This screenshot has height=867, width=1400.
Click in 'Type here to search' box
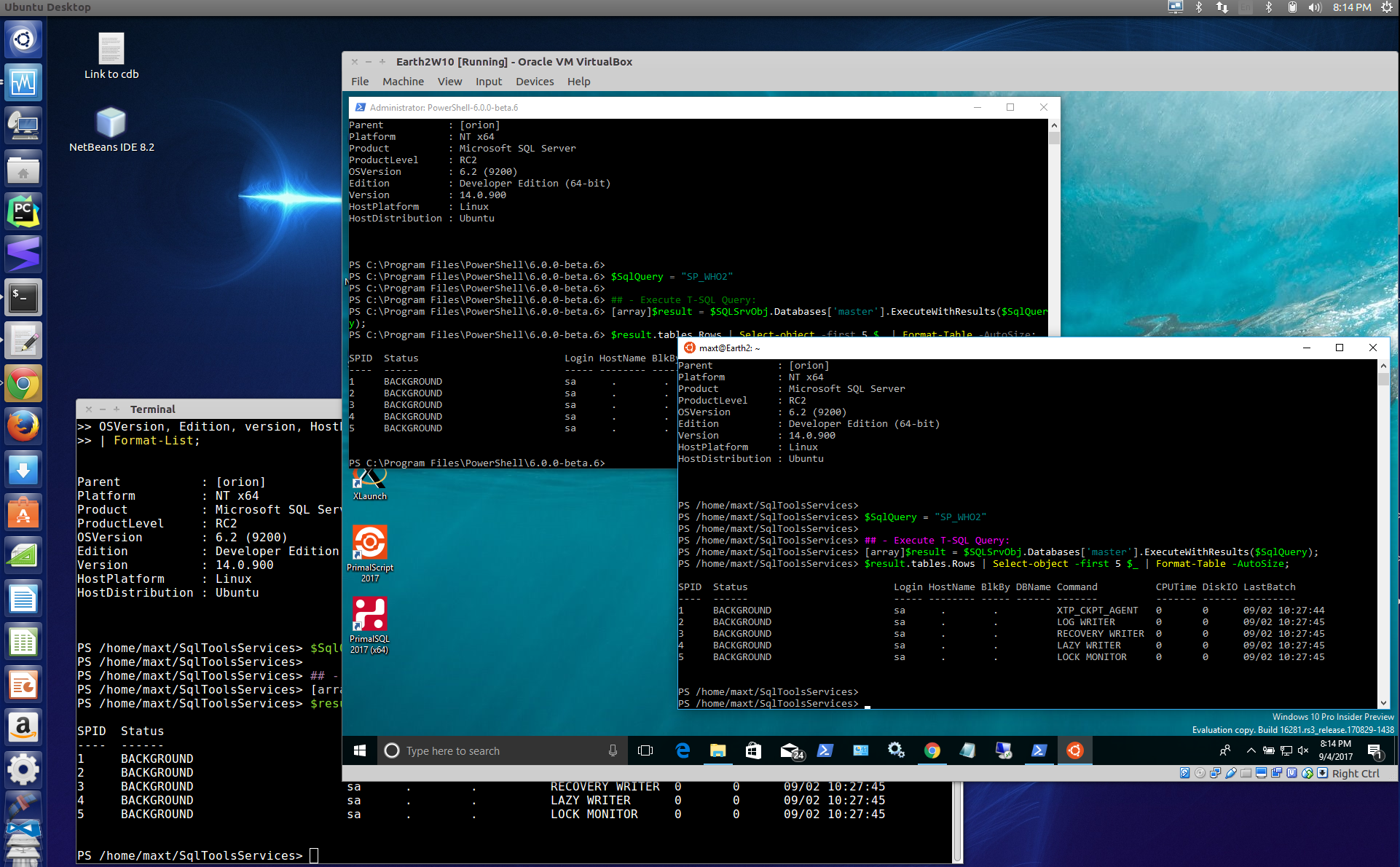tap(501, 750)
